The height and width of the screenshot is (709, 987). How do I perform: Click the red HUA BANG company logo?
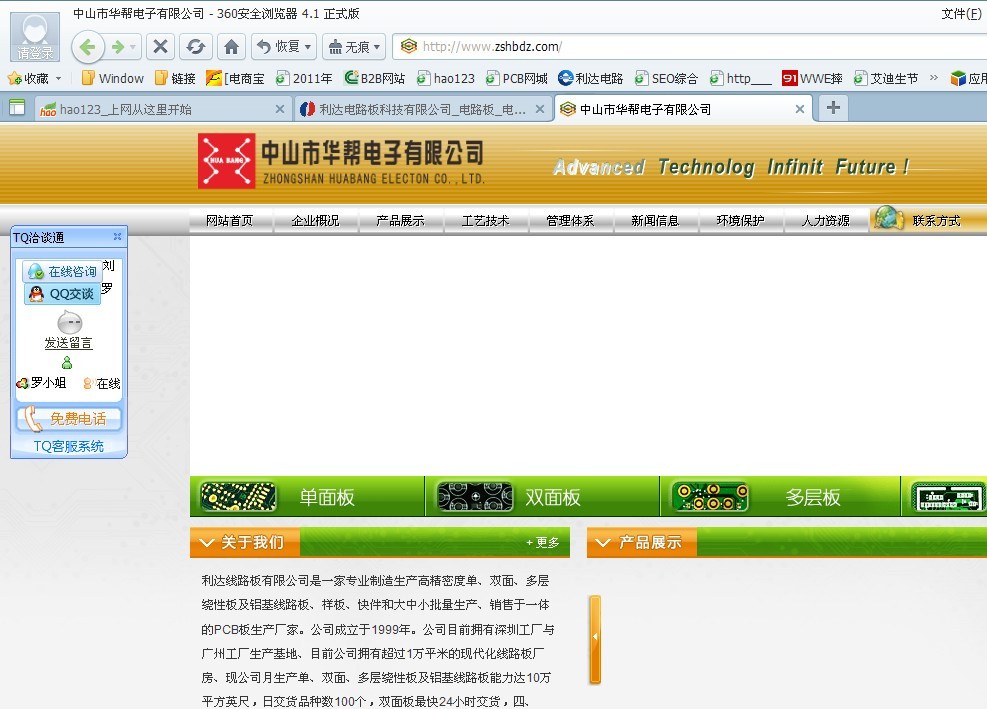point(227,161)
